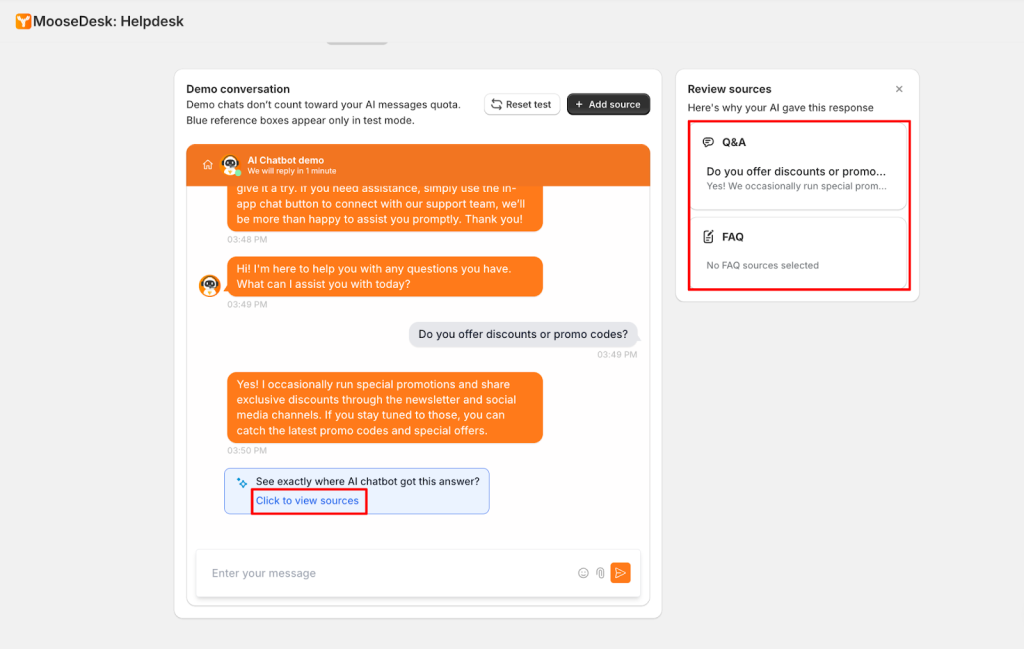Close the Review sources panel
This screenshot has width=1024, height=649.
click(x=899, y=89)
